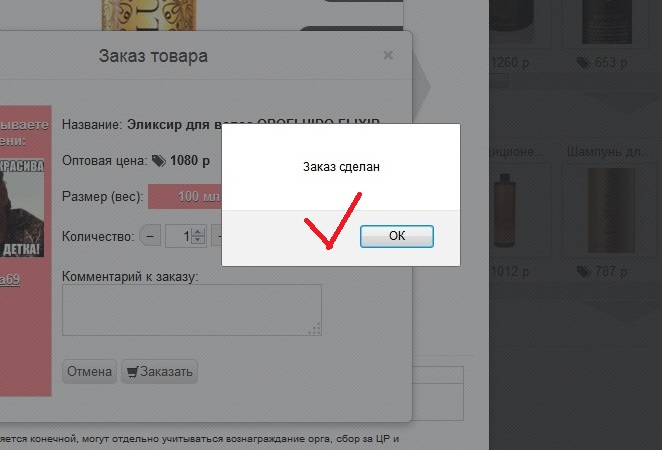Close the Заказ товара dialog with X

388,55
